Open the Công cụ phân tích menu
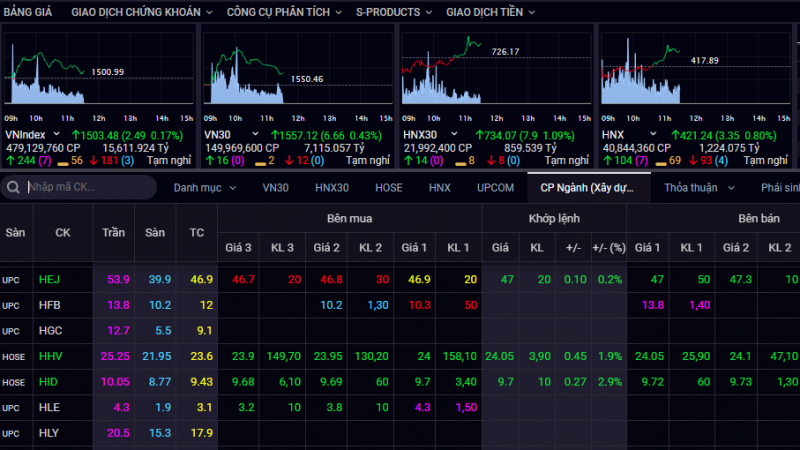800x450 pixels. [x=284, y=12]
